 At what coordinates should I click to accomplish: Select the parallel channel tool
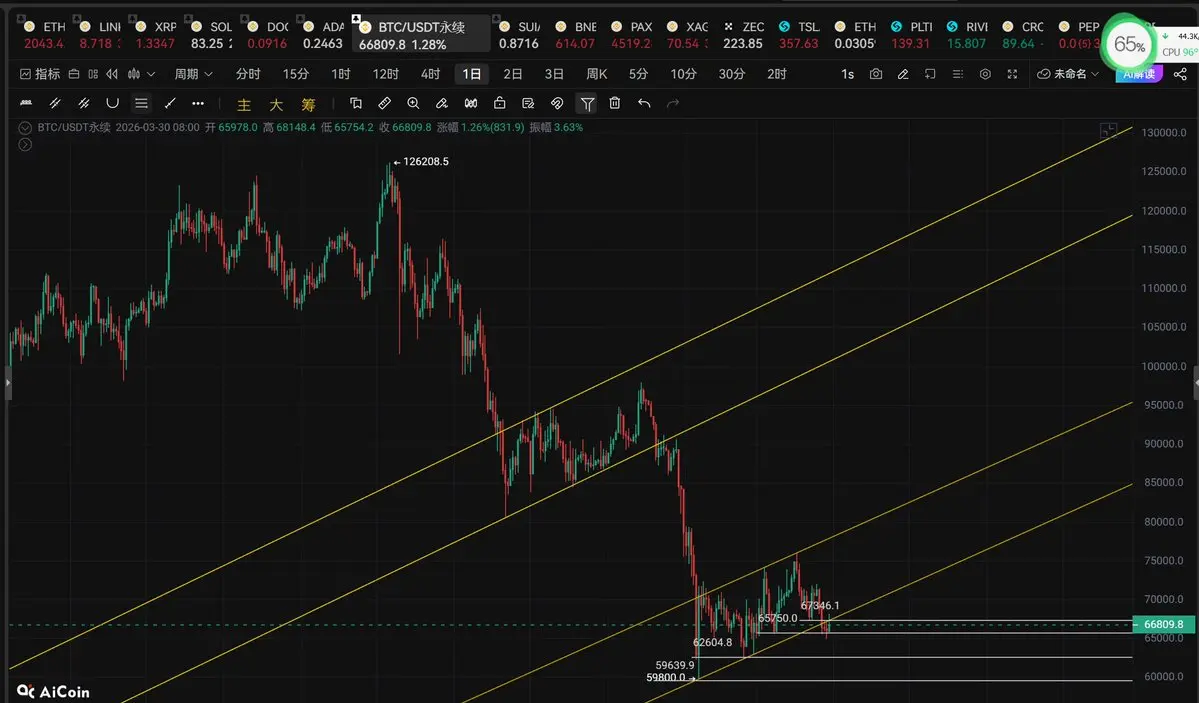pyautogui.click(x=83, y=103)
